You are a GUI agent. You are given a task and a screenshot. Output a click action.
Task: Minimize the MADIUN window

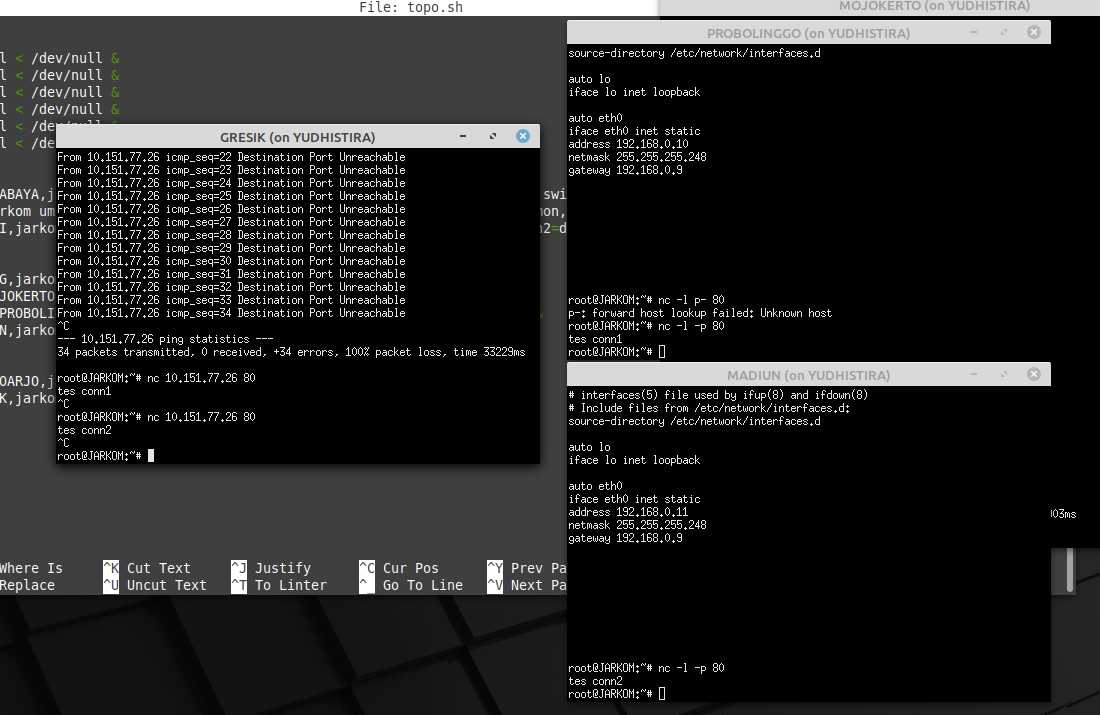(x=972, y=374)
